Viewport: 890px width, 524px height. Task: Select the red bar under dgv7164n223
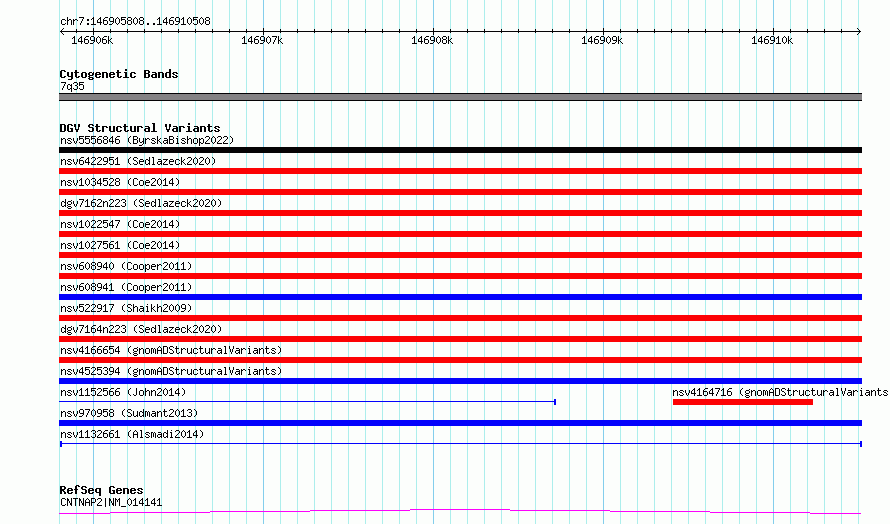tap(460, 339)
